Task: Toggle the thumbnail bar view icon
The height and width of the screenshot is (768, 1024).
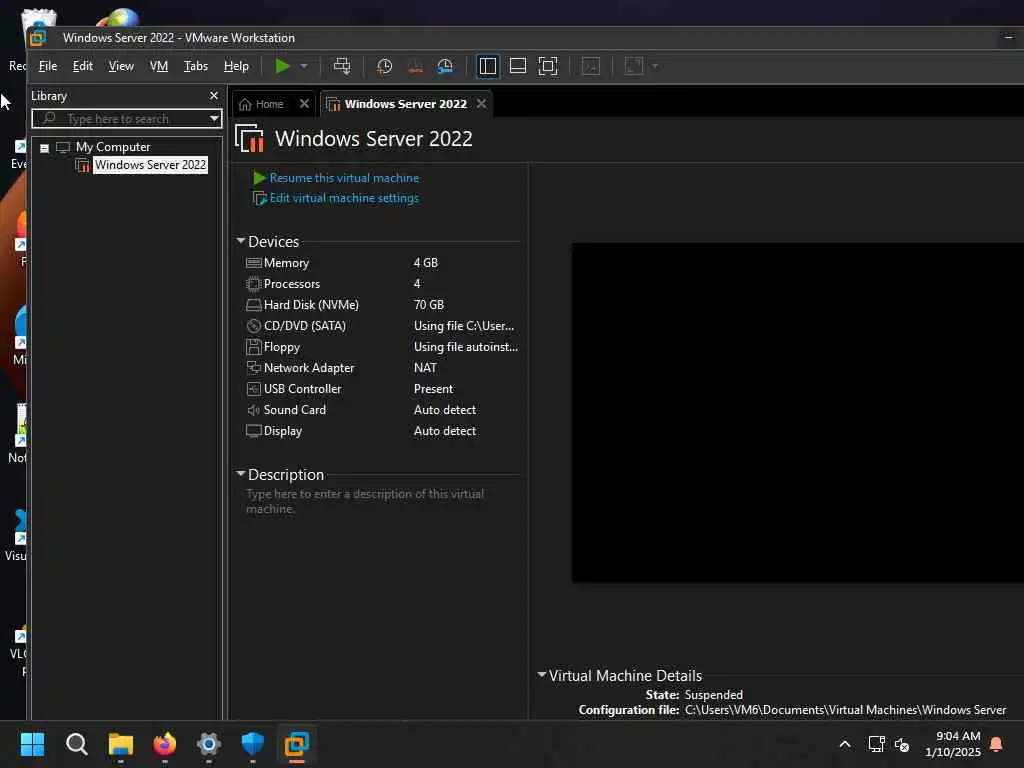Action: click(518, 66)
